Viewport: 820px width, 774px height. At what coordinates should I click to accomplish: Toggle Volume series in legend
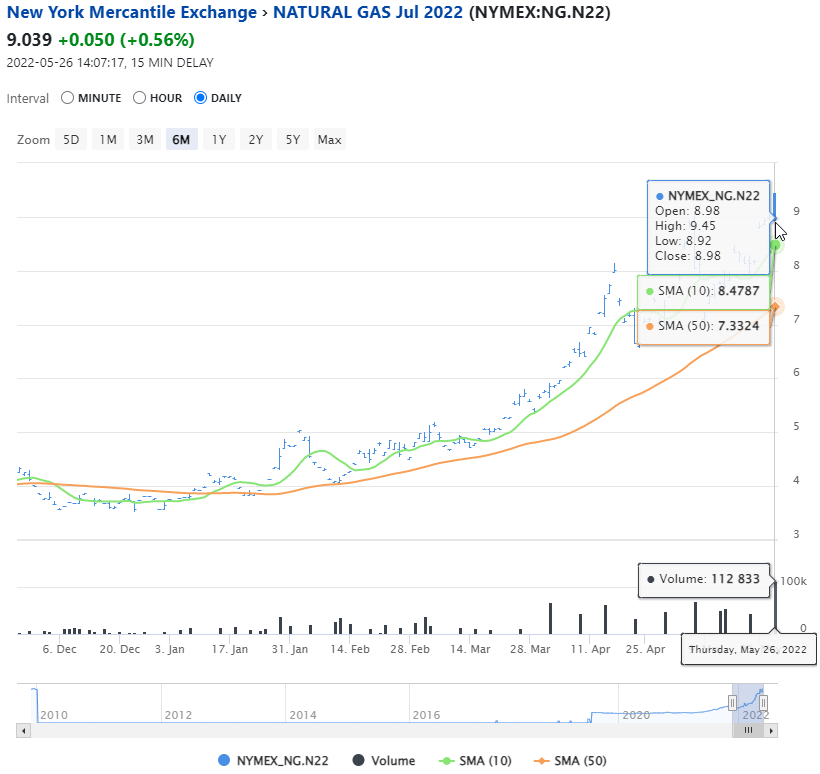click(384, 760)
